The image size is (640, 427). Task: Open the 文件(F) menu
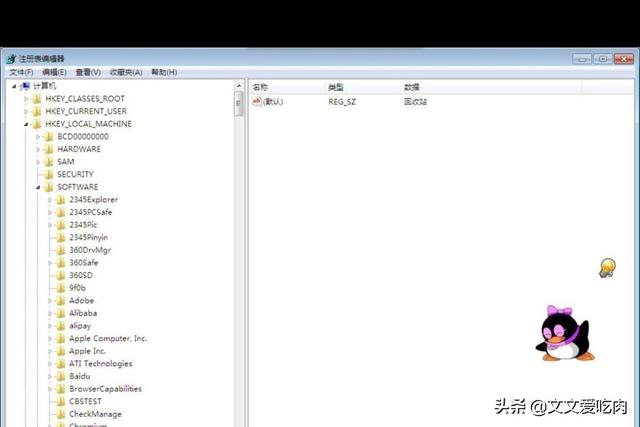tap(21, 72)
